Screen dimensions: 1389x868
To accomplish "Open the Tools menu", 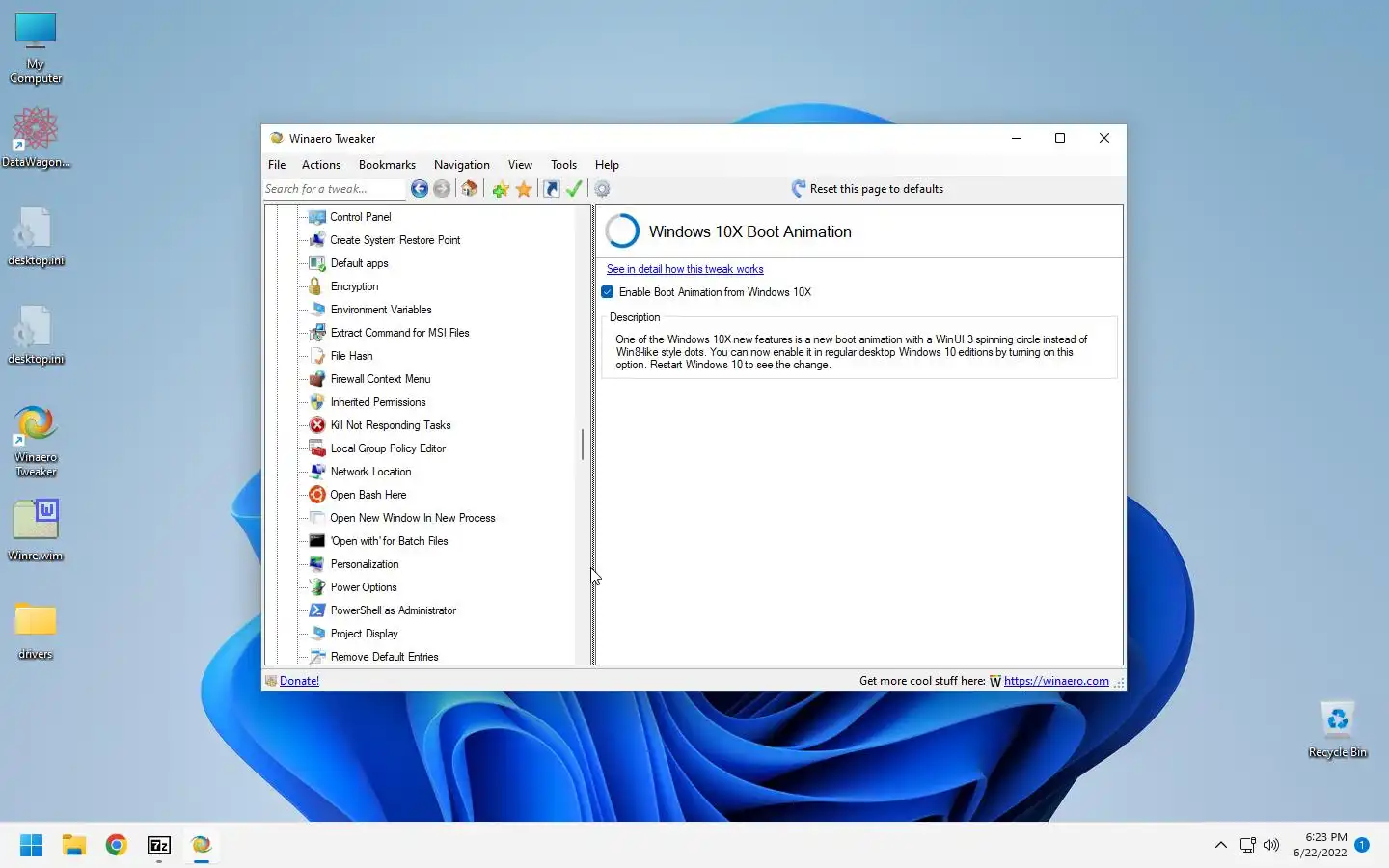I will point(563,165).
